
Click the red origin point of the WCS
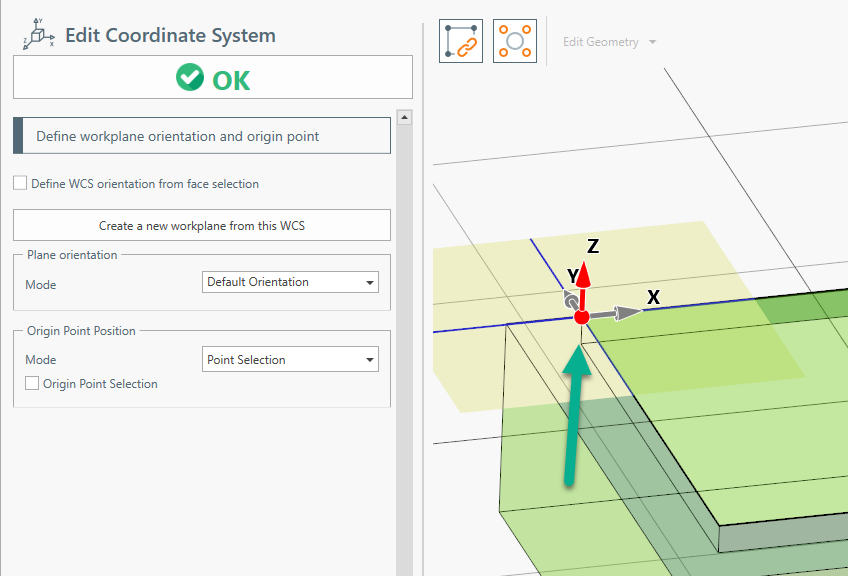[581, 317]
